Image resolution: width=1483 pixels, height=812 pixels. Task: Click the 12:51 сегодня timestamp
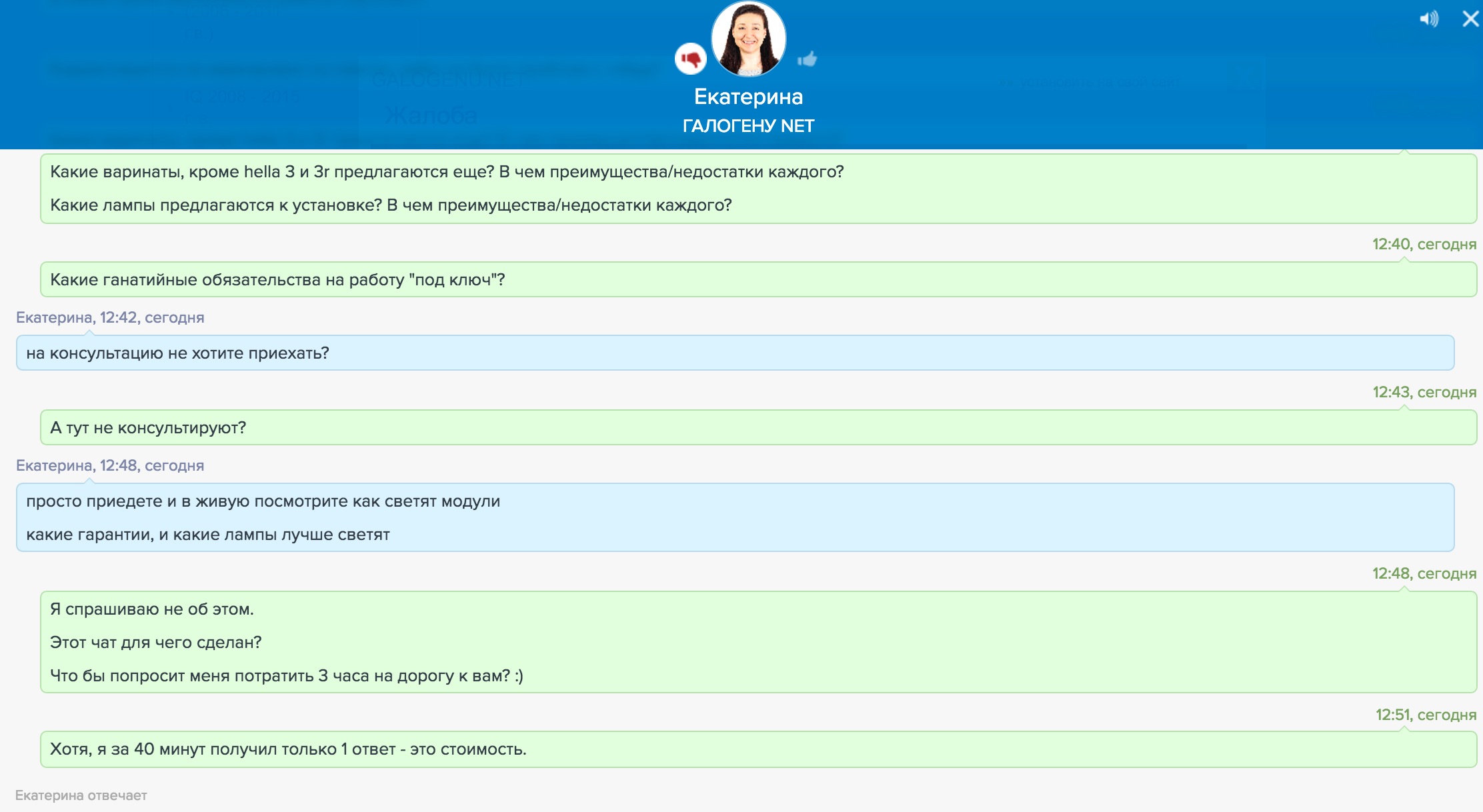tap(1426, 715)
